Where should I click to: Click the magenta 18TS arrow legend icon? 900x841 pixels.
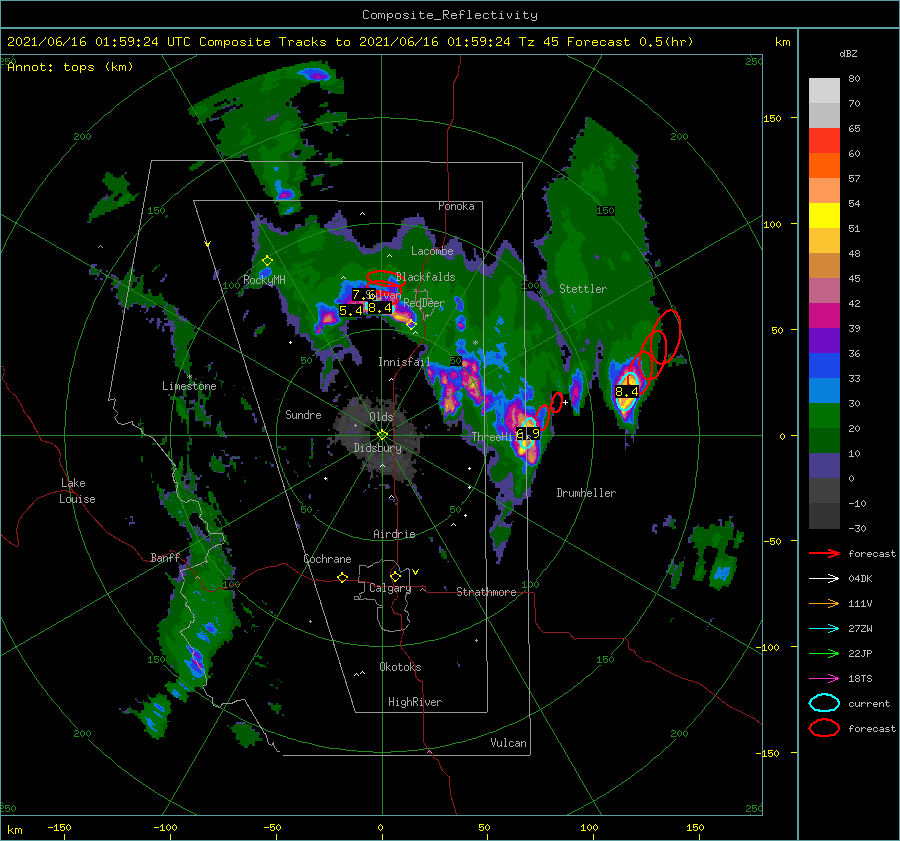pyautogui.click(x=824, y=679)
